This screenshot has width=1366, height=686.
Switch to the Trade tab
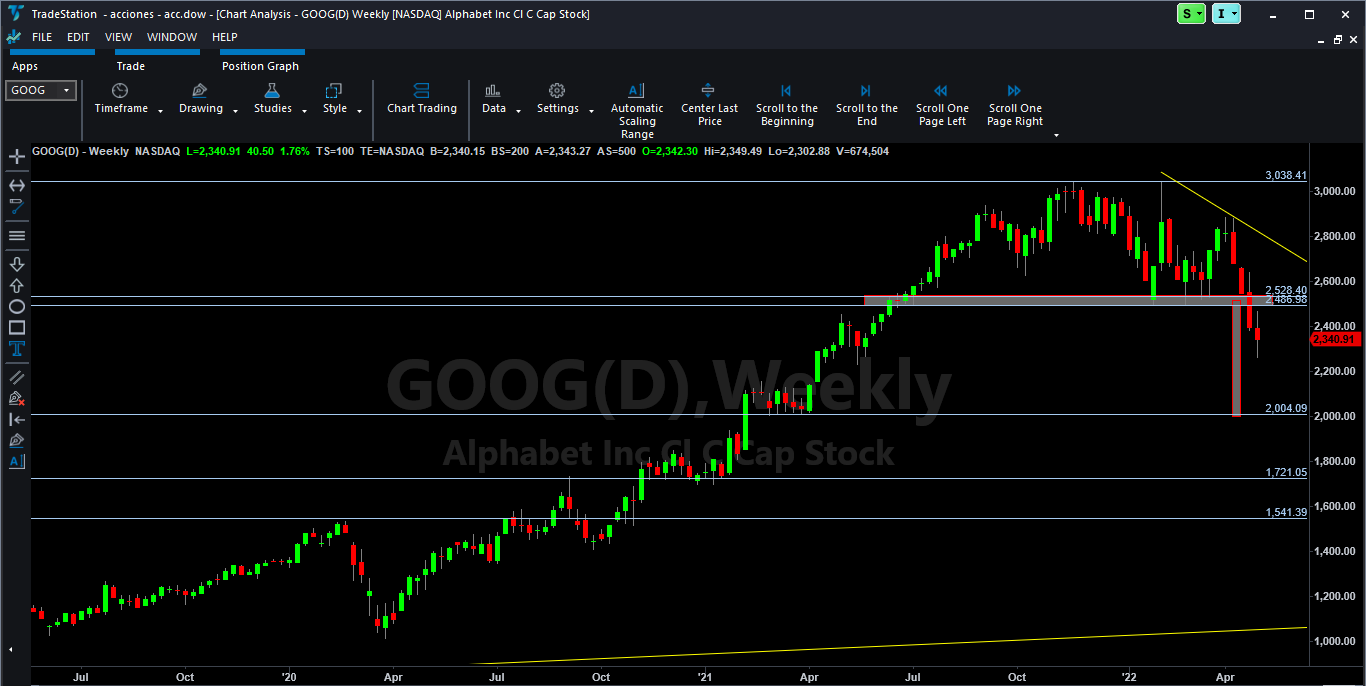(131, 66)
